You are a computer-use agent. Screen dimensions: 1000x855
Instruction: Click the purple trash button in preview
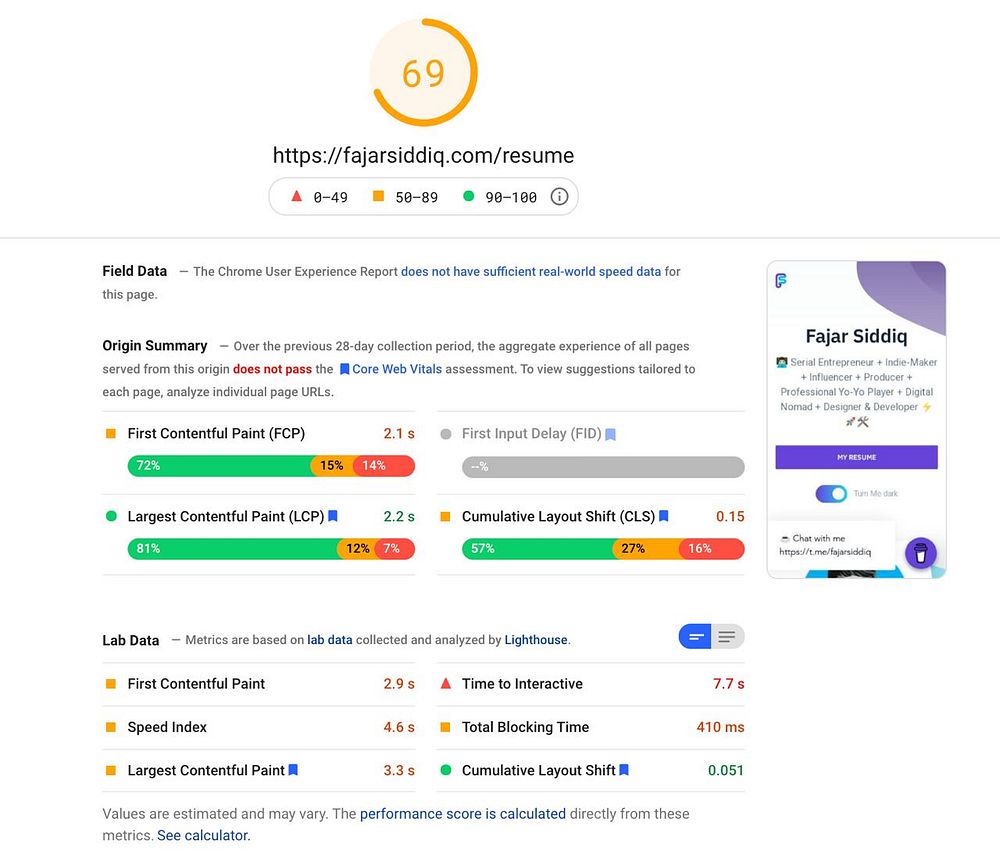click(920, 552)
